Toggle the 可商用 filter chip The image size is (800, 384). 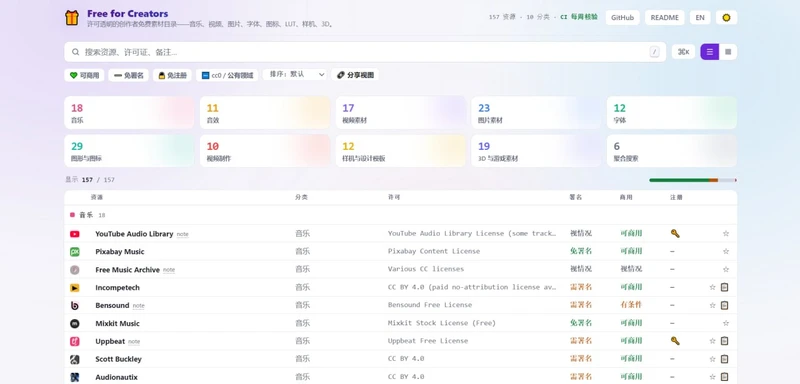(84, 75)
